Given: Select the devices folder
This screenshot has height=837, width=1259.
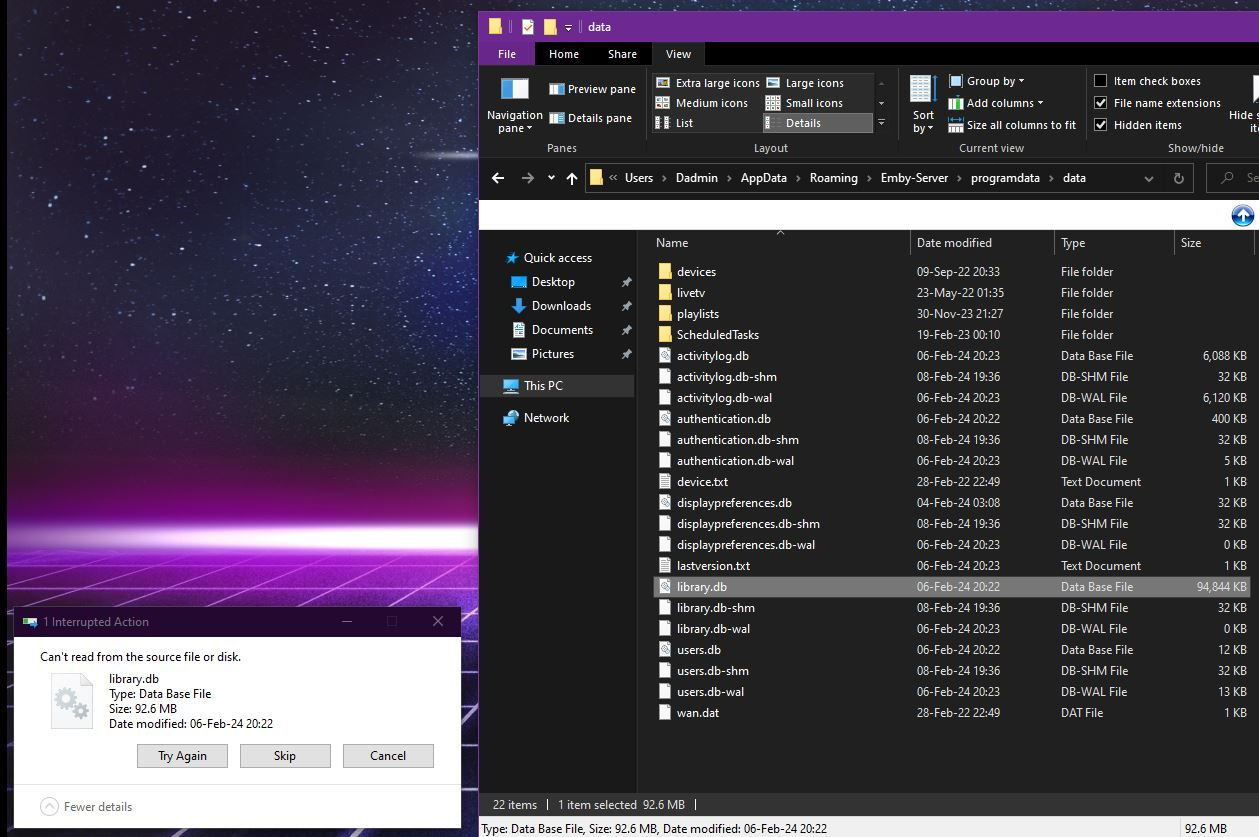Looking at the screenshot, I should pos(696,272).
